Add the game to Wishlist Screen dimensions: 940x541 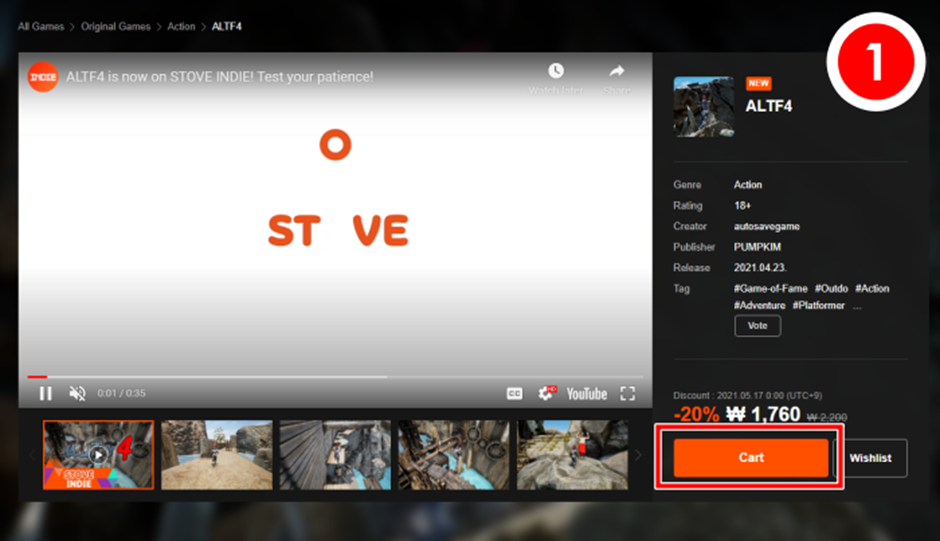point(870,458)
